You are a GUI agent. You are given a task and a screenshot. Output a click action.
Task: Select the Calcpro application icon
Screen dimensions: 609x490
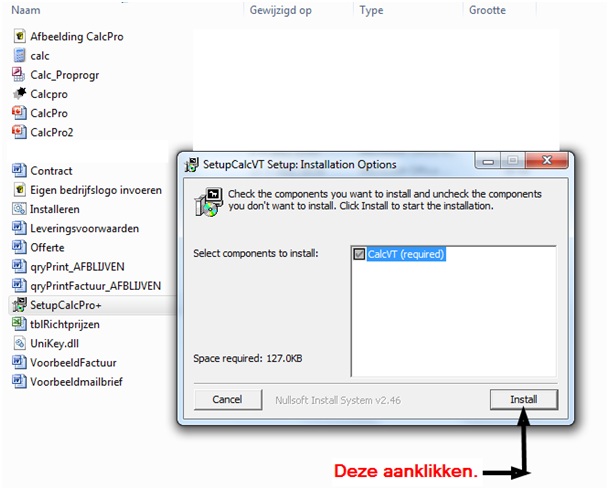19,93
